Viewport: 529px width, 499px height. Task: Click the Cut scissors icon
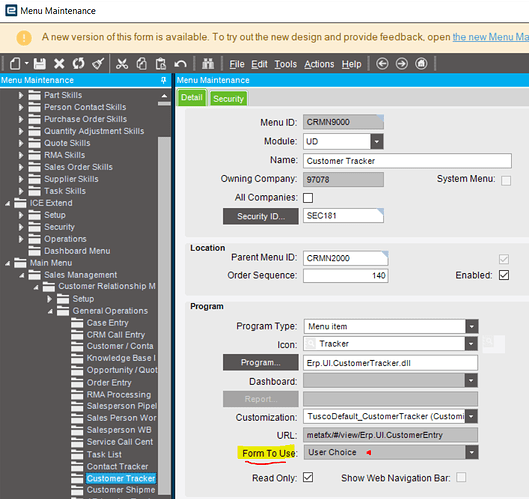[x=122, y=63]
